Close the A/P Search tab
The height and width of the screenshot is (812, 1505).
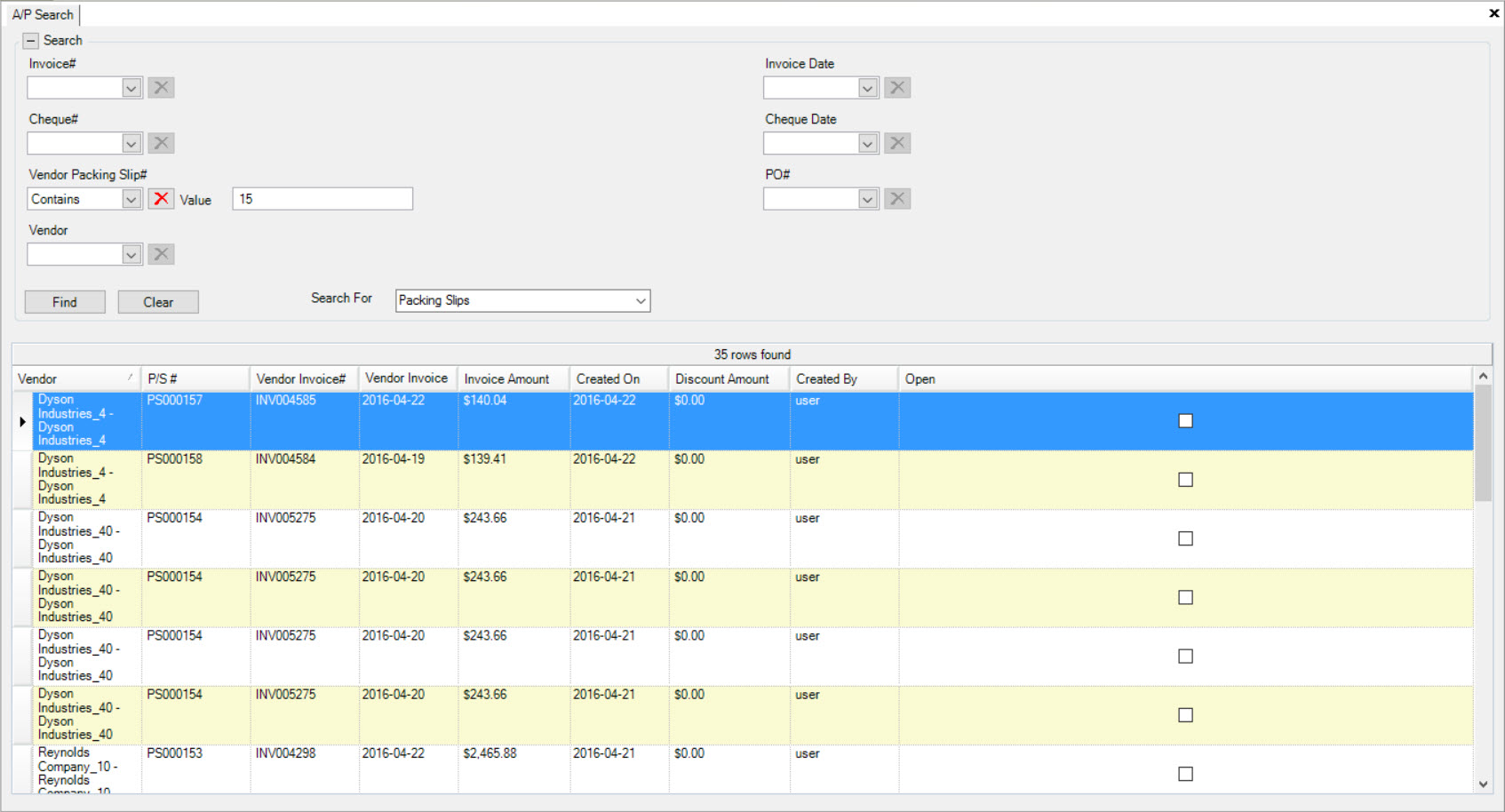(1494, 13)
